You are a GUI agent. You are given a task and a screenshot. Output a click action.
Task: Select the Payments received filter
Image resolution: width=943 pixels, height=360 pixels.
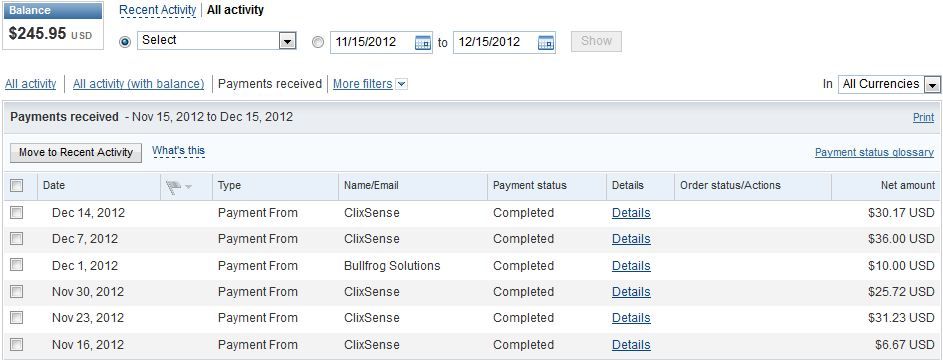coord(269,84)
